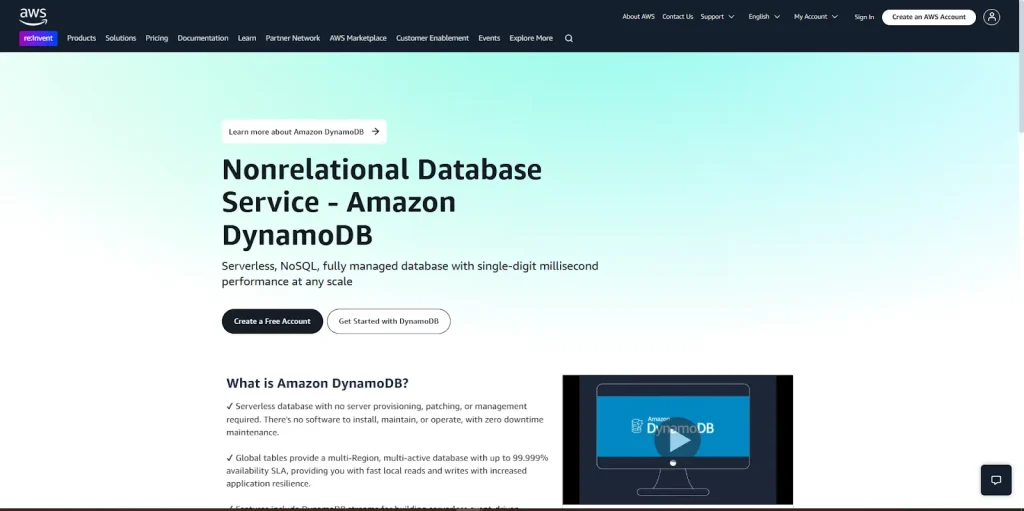Open the Learn menu
Image resolution: width=1024 pixels, height=511 pixels.
[247, 39]
